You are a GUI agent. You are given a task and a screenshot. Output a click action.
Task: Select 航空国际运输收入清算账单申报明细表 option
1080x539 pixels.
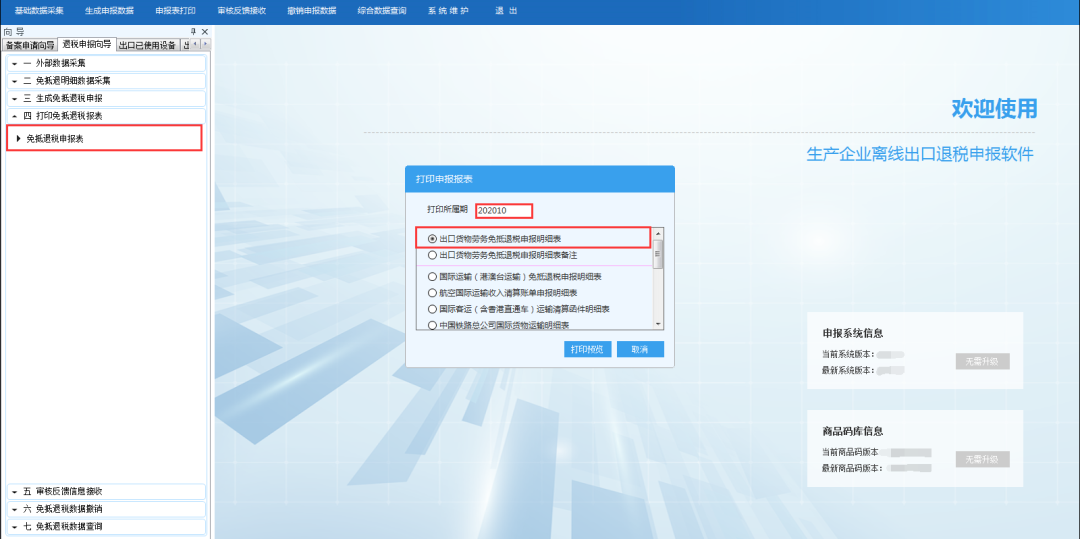(433, 293)
